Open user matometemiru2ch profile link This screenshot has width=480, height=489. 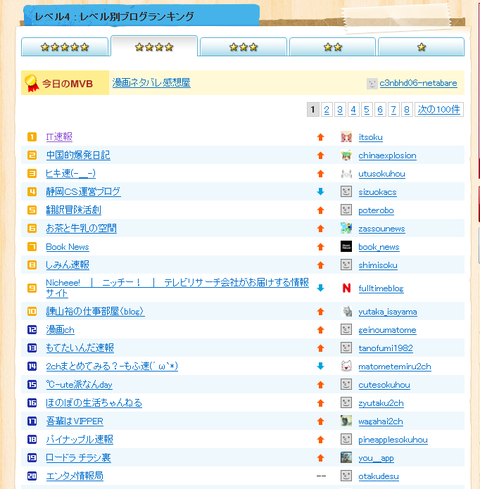(x=395, y=366)
